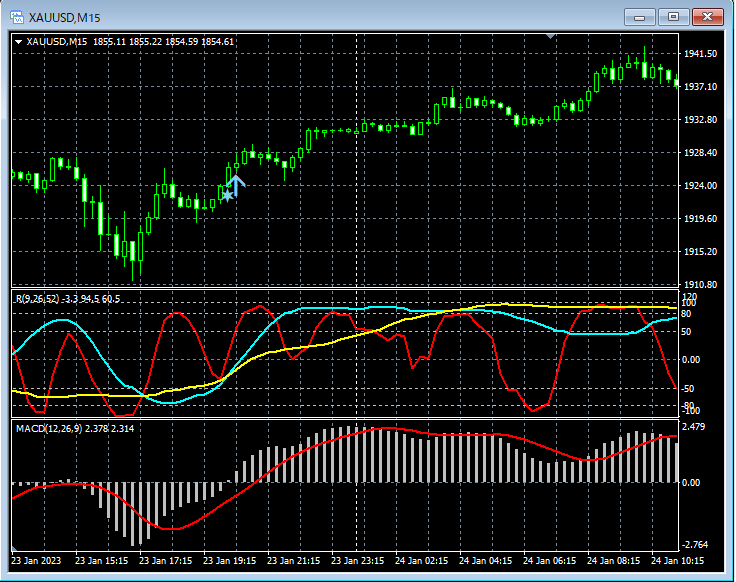
Task: Click the 24 Jan 02:15 time label
Action: (x=422, y=561)
